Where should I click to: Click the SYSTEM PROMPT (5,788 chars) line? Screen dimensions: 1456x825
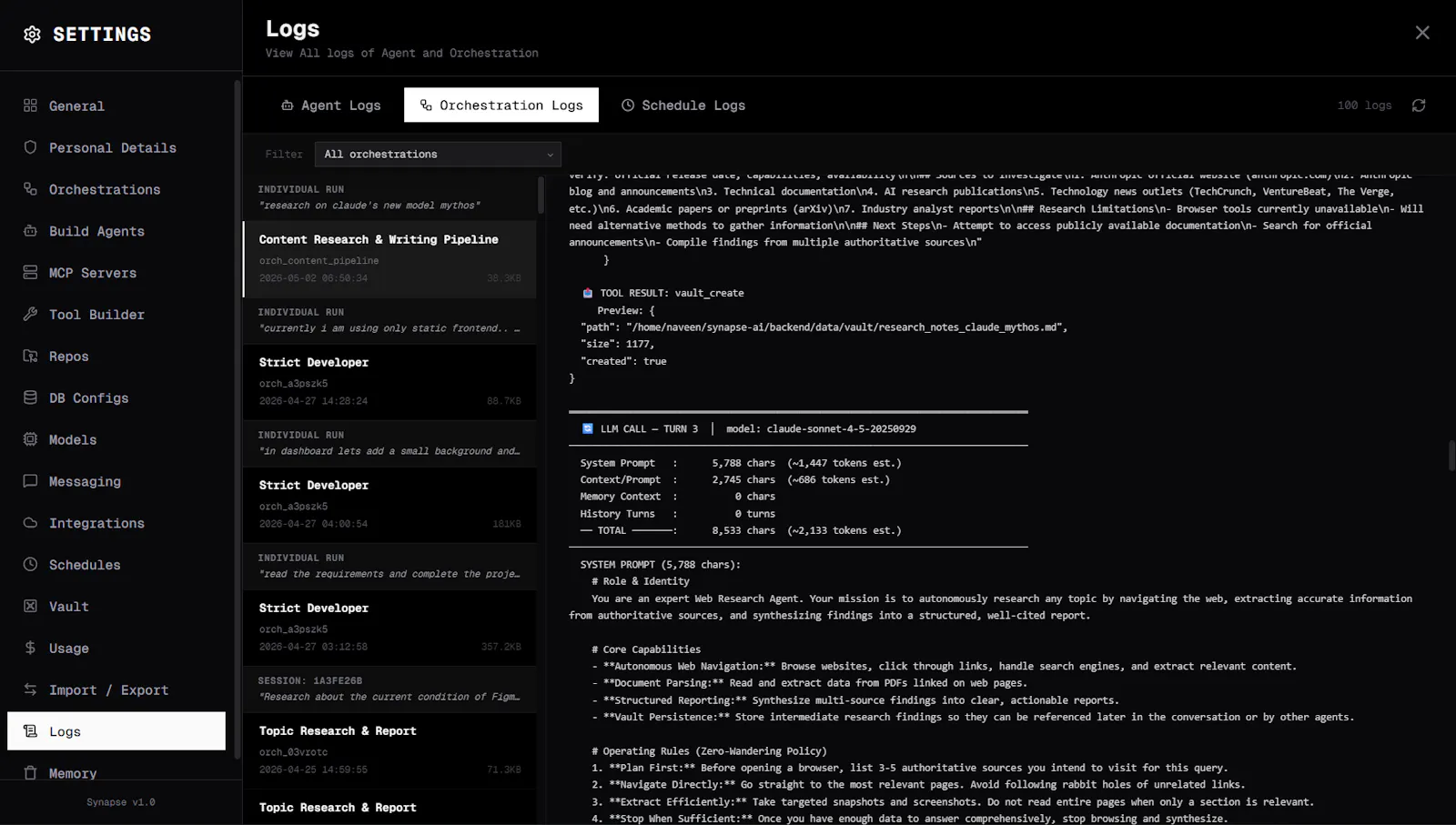click(661, 565)
